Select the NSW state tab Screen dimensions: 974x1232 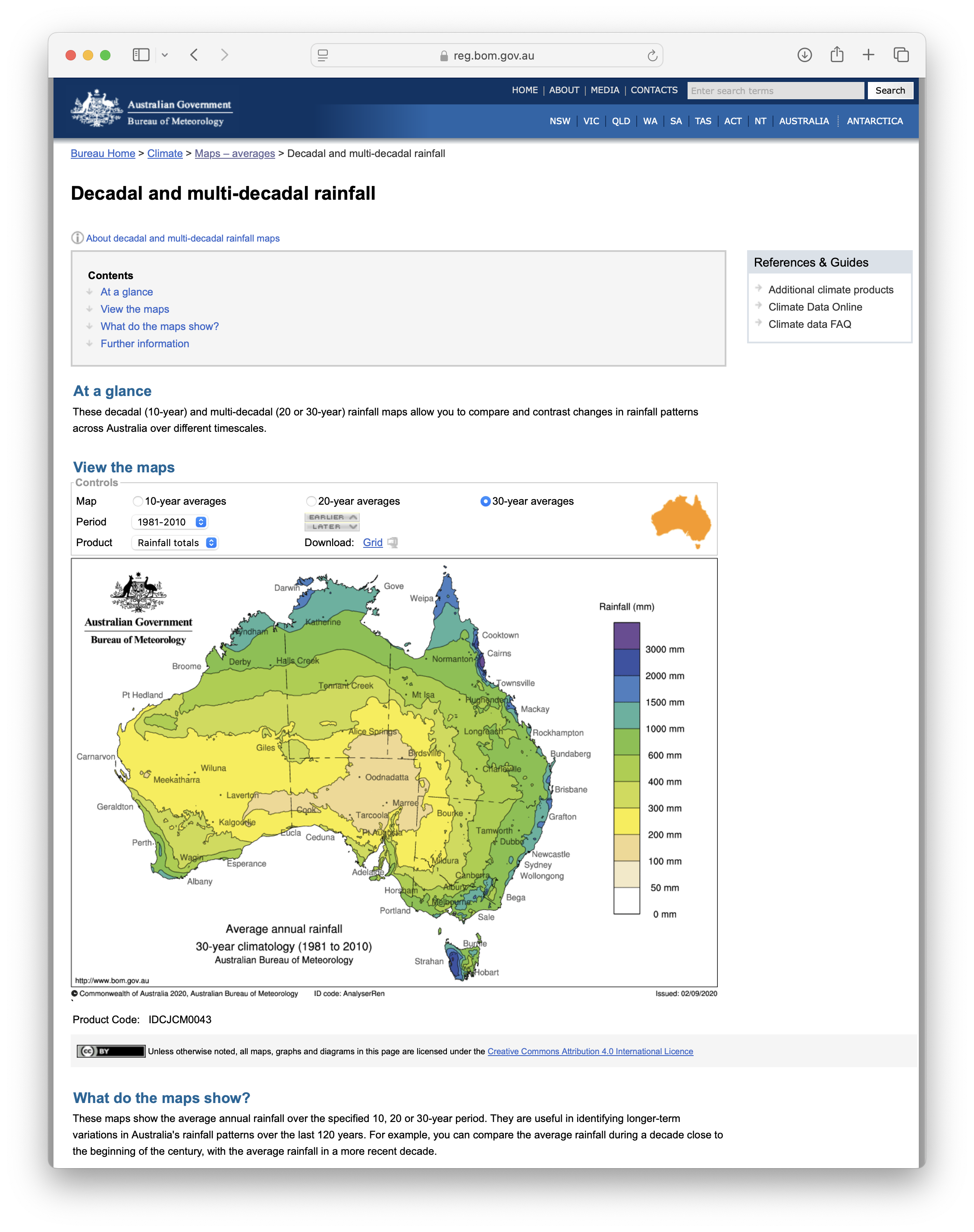560,121
